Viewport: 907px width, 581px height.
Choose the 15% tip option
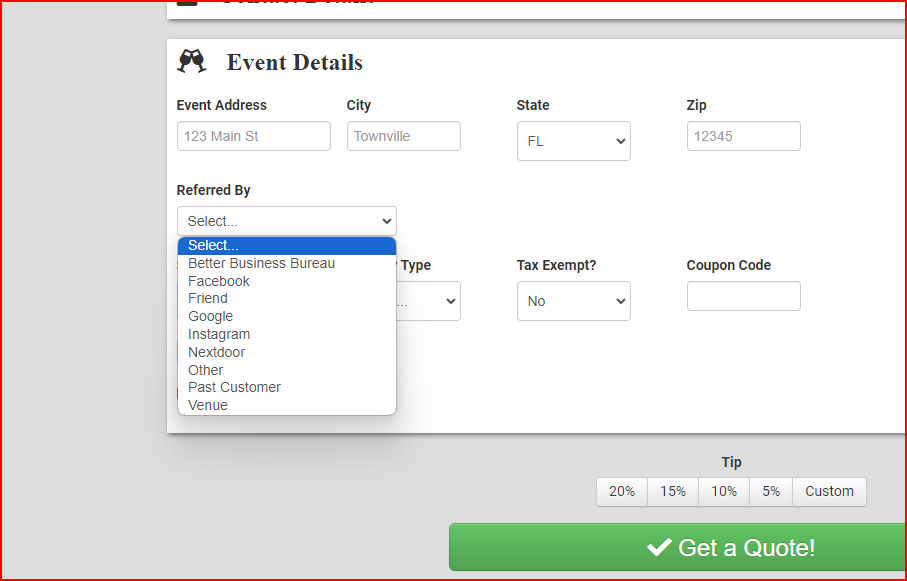(x=673, y=491)
